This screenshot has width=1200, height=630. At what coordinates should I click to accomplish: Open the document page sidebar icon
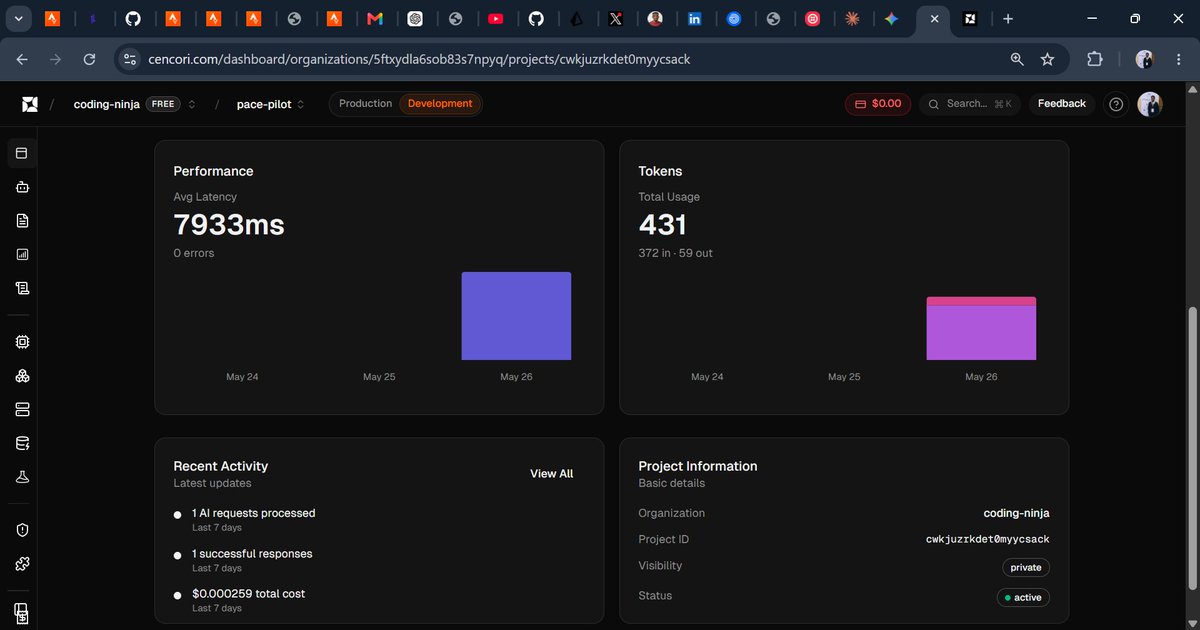click(22, 221)
